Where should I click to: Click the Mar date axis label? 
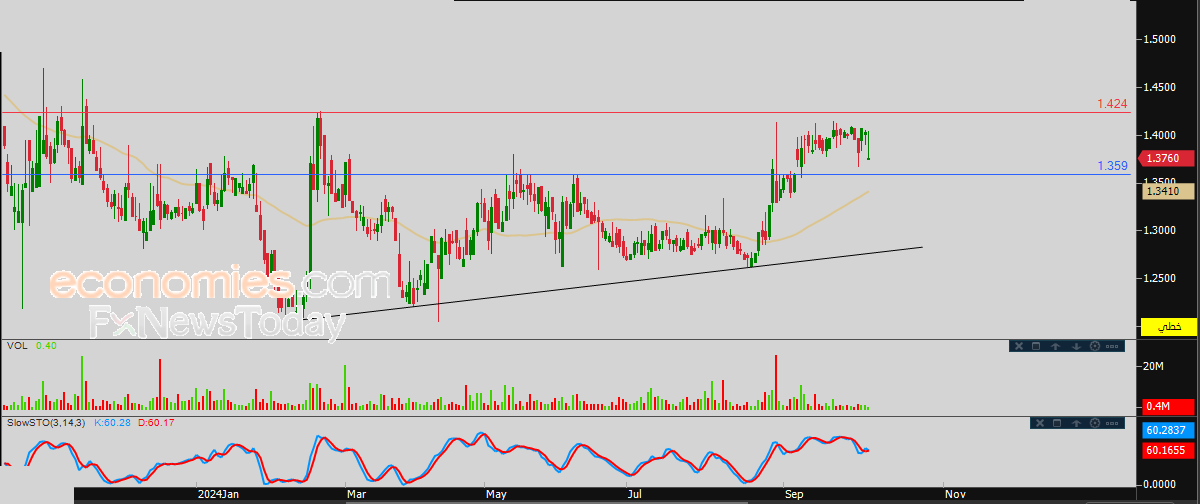click(x=357, y=494)
